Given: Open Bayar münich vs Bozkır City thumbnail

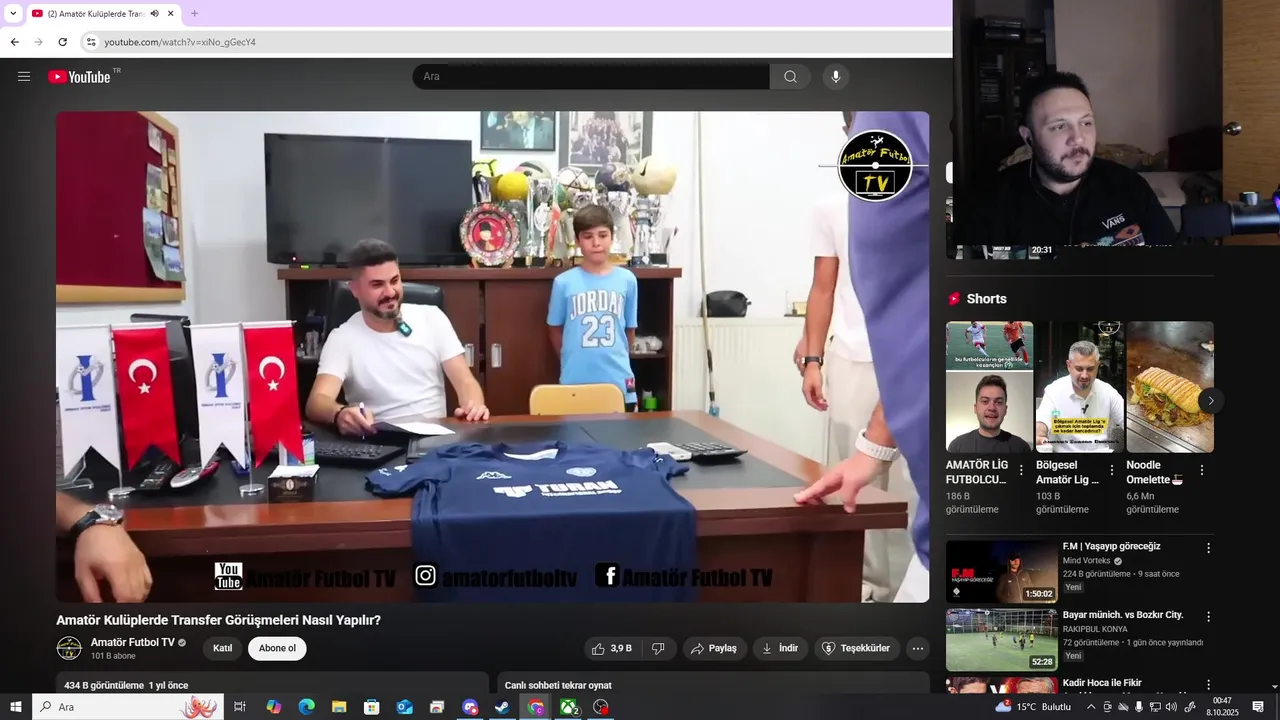Looking at the screenshot, I should click(1001, 640).
